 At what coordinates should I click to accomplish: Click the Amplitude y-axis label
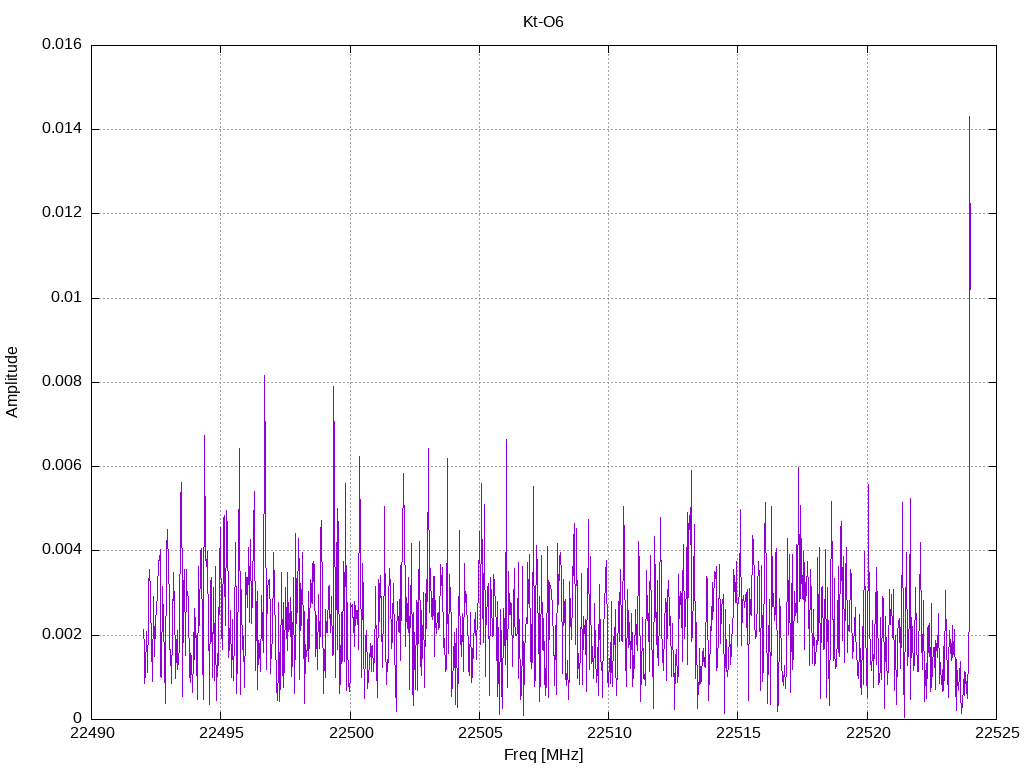[x=12, y=381]
